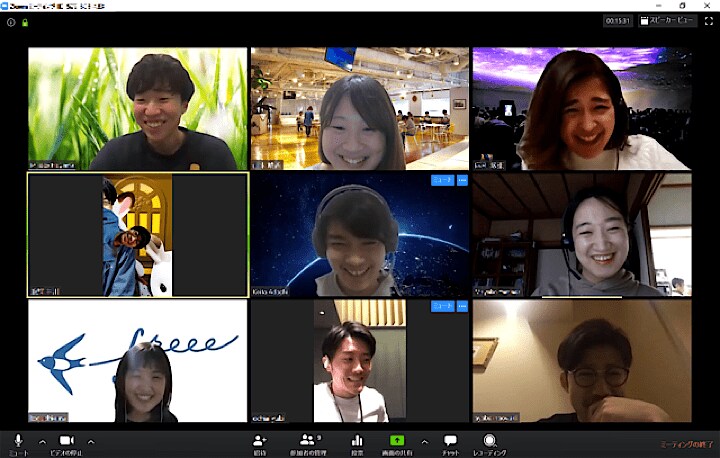The width and height of the screenshot is (720, 458).
Task: Open the blue more options button on center tile
Action: [462, 181]
